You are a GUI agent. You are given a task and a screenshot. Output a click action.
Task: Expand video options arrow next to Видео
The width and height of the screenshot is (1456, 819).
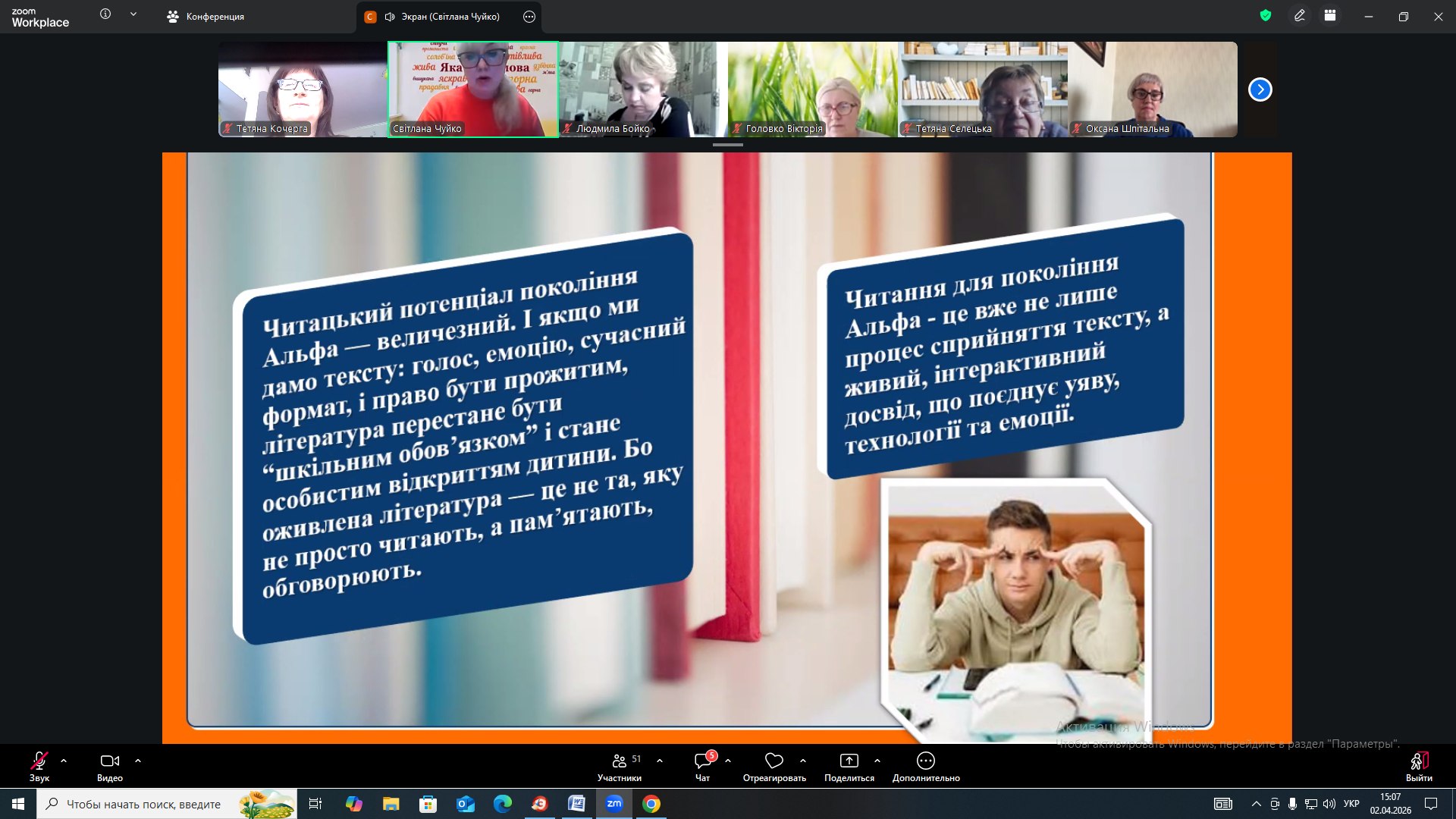[138, 760]
